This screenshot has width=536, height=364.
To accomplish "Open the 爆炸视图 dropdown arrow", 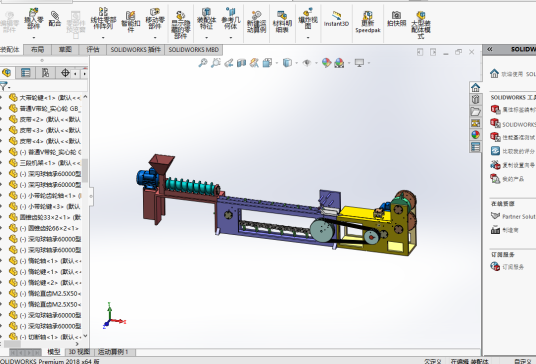I will (308, 37).
